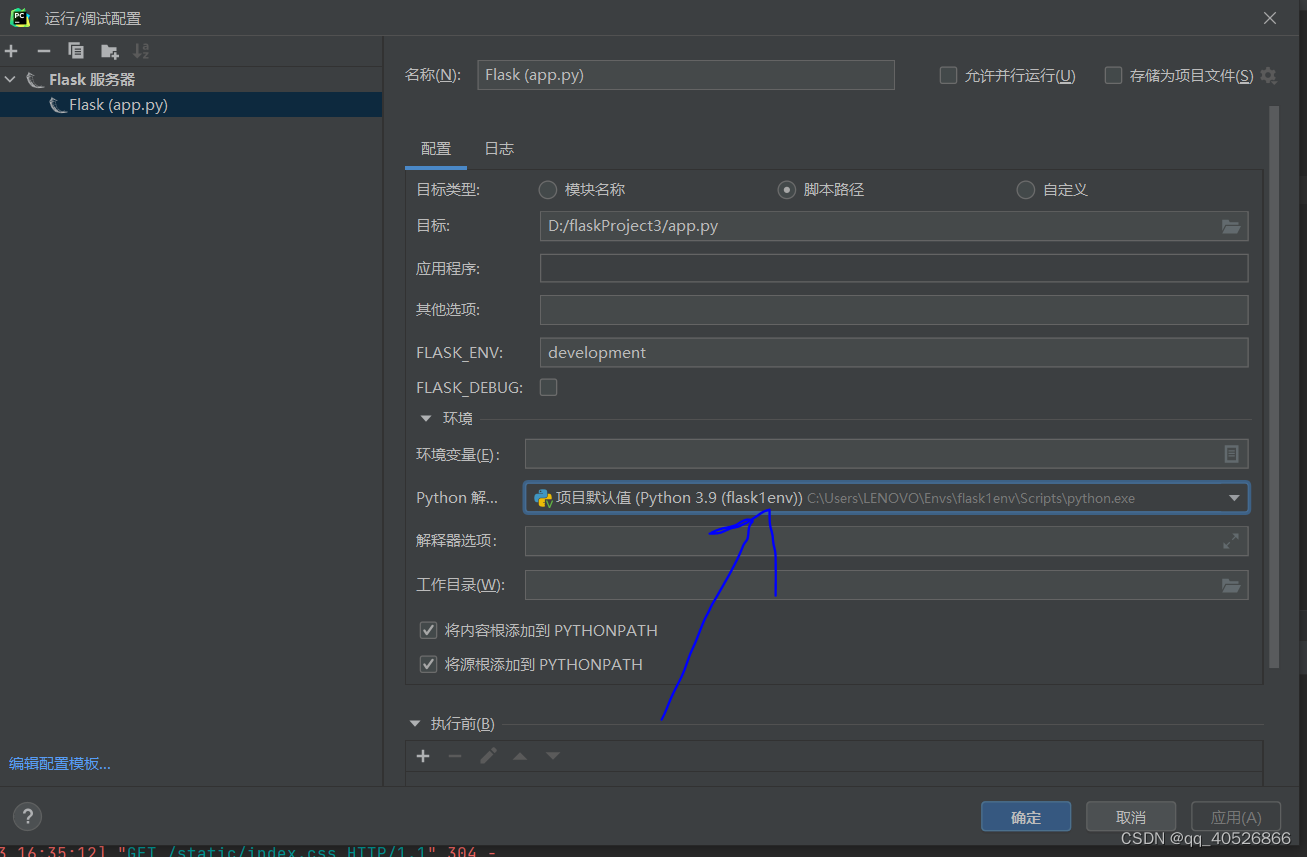The height and width of the screenshot is (857, 1307).
Task: Toggle the FLASK_DEBUG checkbox
Action: point(548,387)
